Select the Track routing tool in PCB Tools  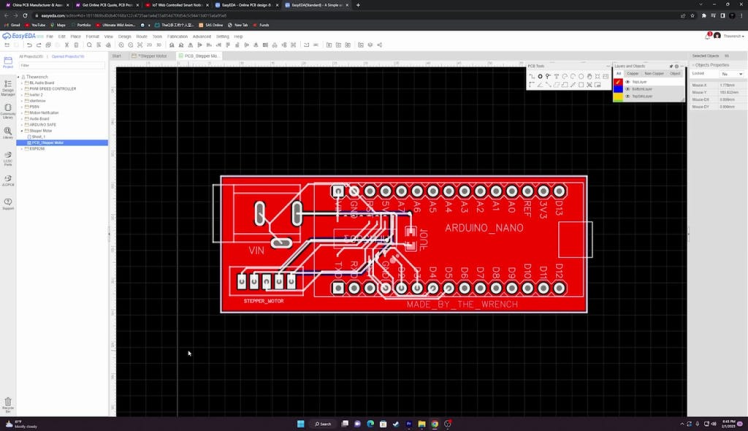pos(532,76)
